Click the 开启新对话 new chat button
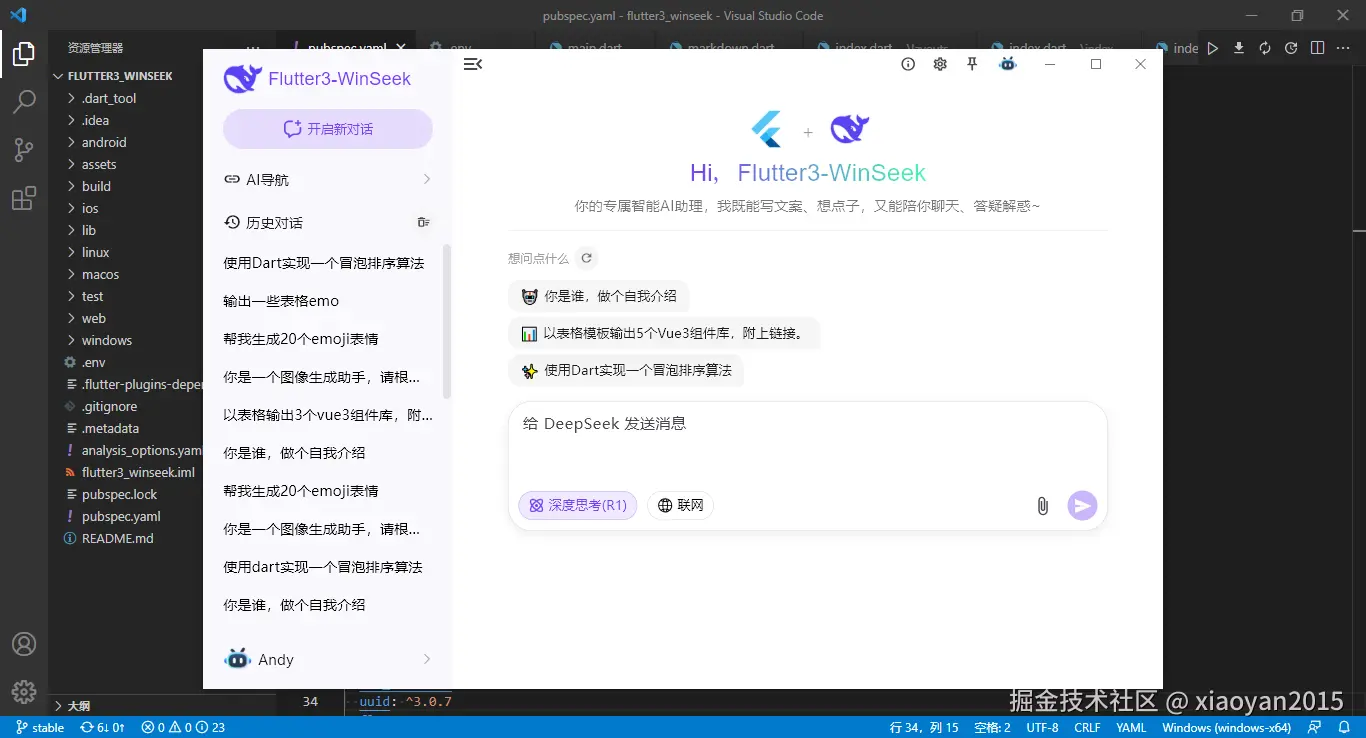The image size is (1366, 738). tap(327, 128)
